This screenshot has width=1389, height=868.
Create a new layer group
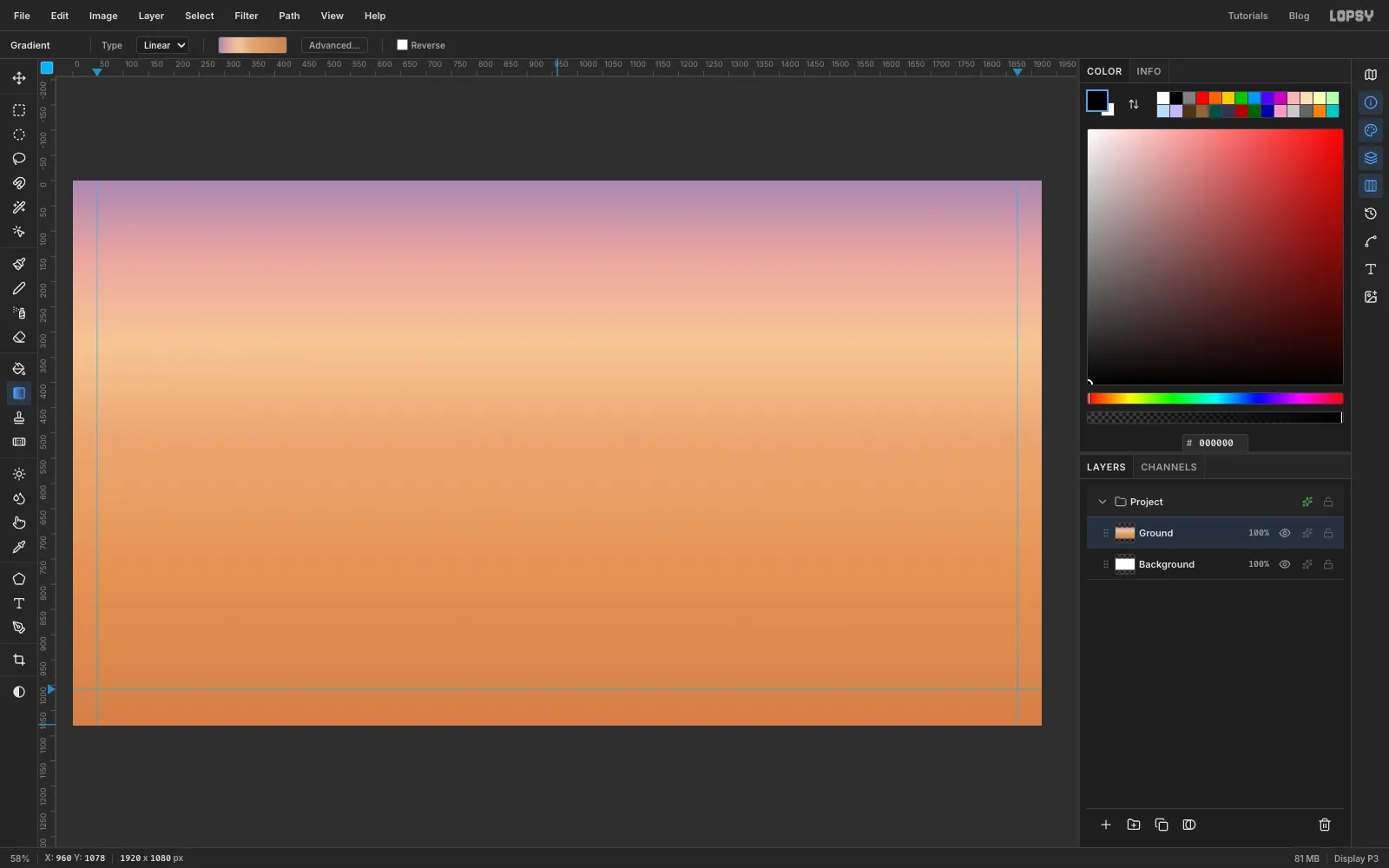[1134, 825]
